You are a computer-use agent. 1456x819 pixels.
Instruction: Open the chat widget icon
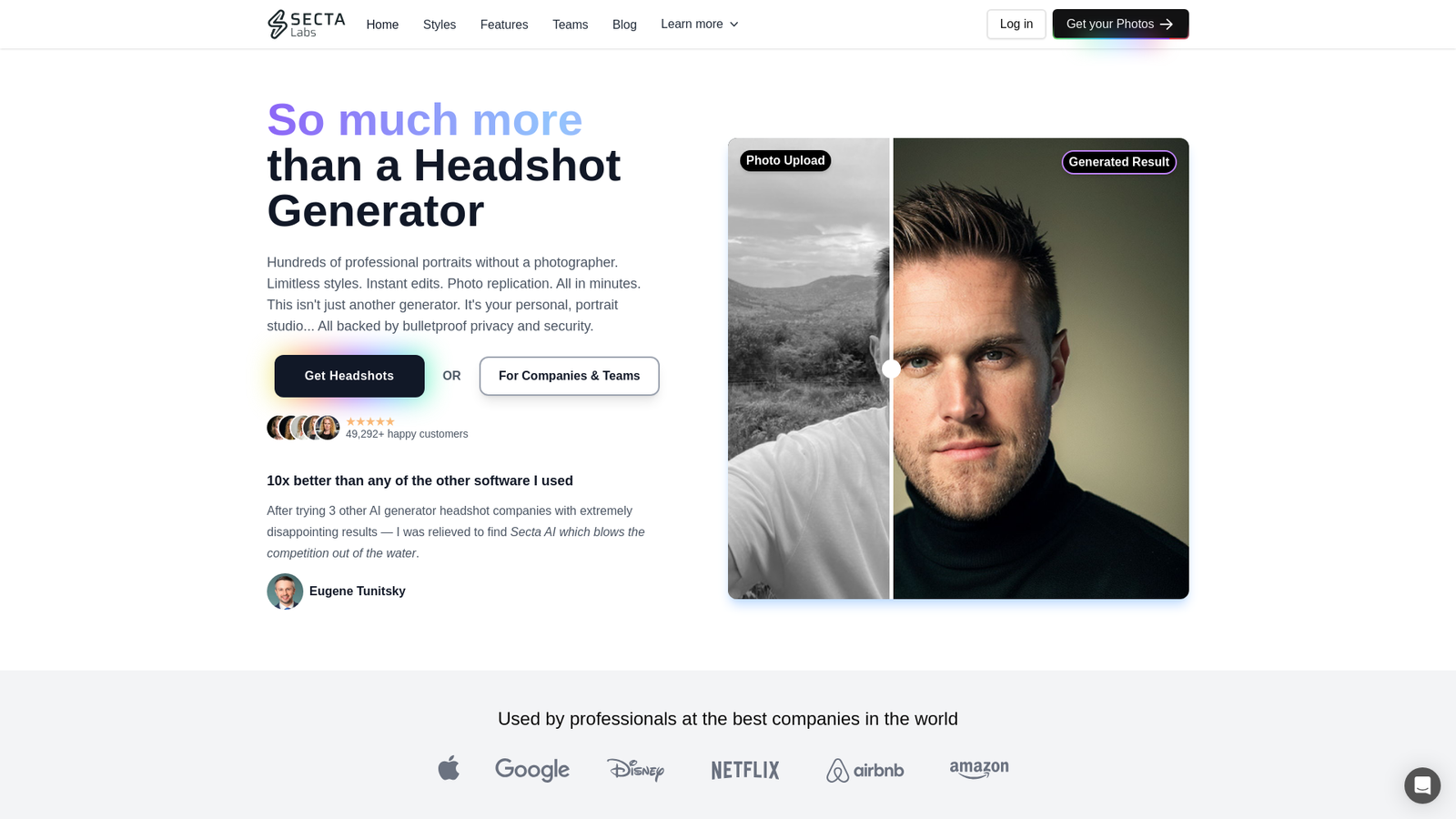pyautogui.click(x=1421, y=785)
